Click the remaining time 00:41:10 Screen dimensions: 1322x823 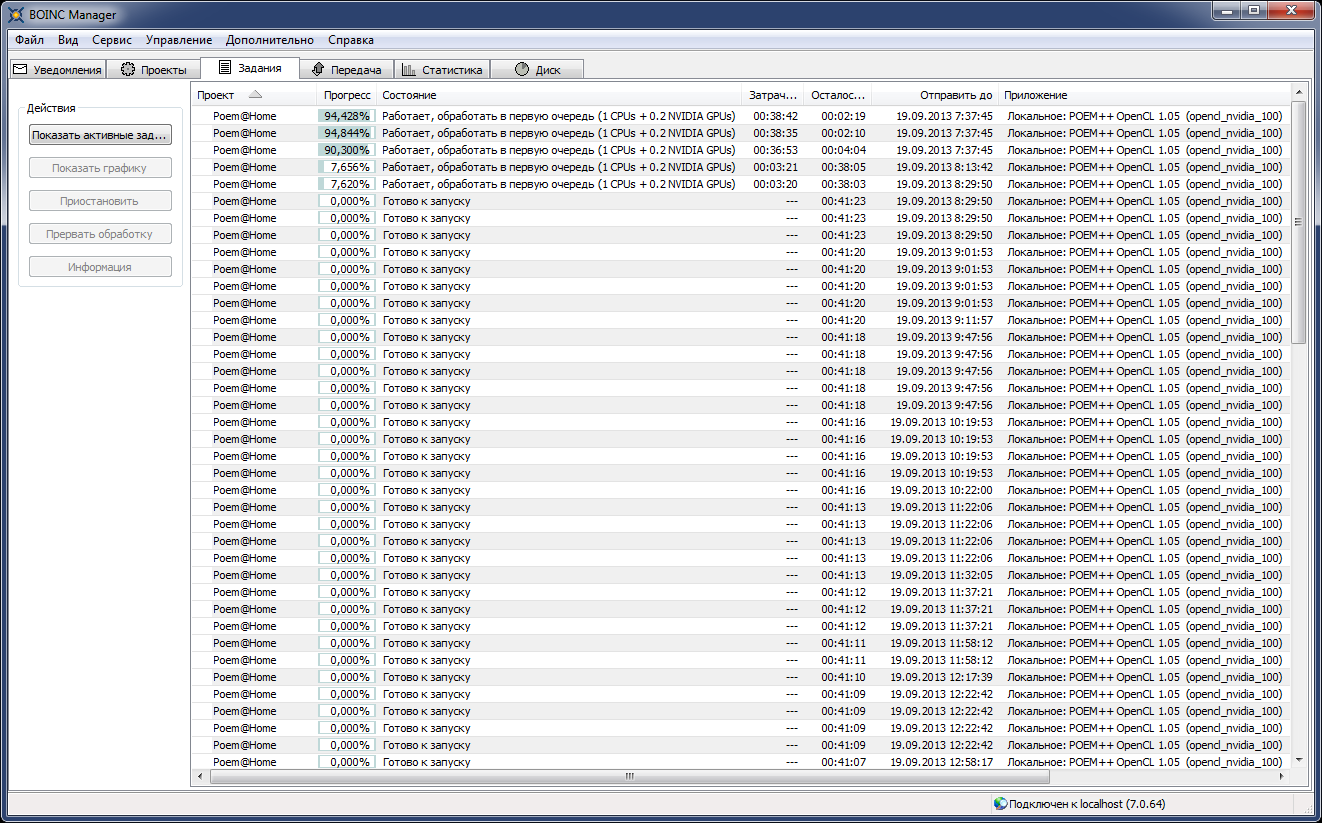click(x=843, y=677)
